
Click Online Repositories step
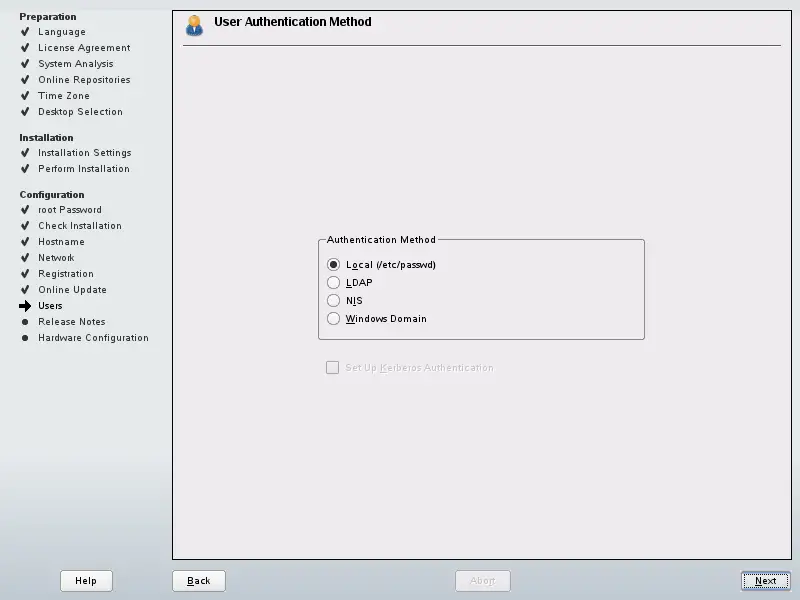click(x=84, y=80)
